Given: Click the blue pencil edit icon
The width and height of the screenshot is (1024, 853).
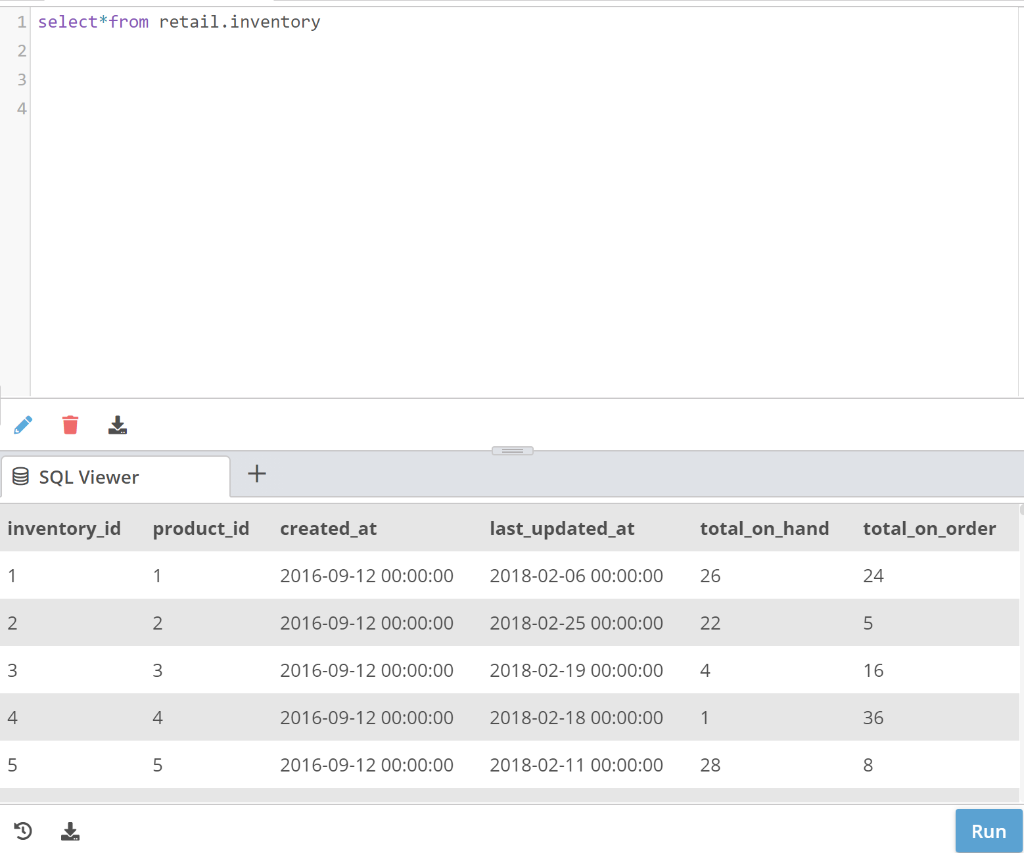Looking at the screenshot, I should 22,424.
